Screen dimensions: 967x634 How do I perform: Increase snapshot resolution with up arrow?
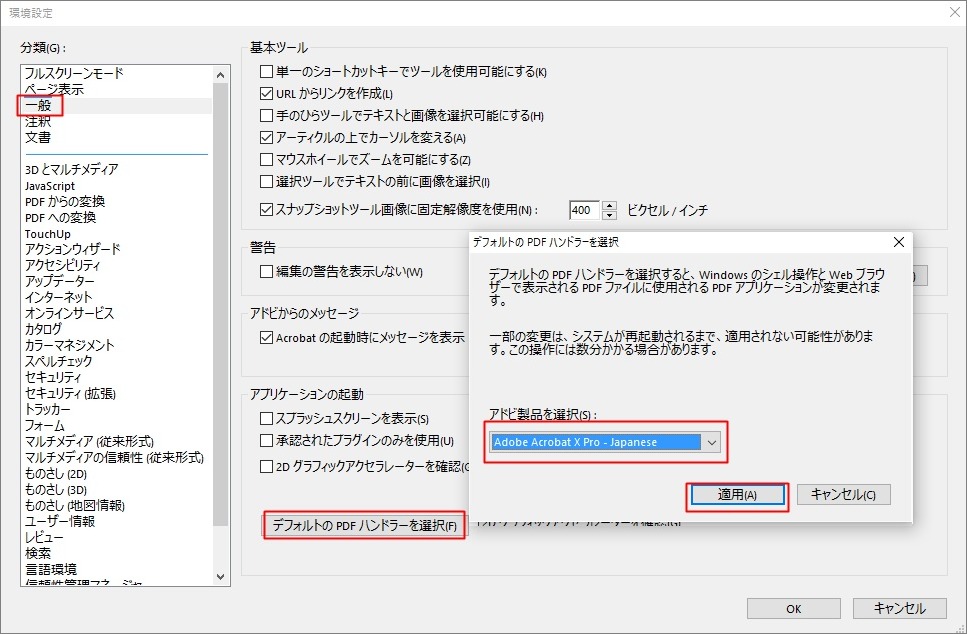(x=609, y=205)
